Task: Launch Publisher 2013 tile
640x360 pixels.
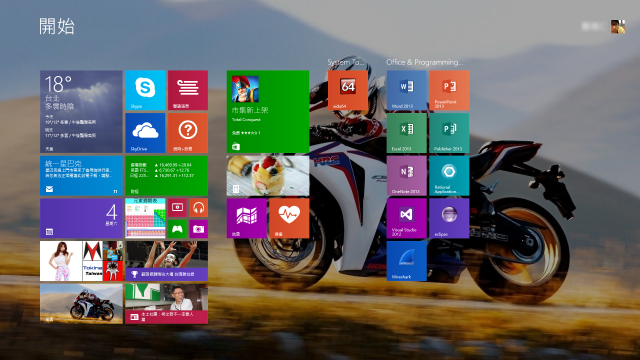Action: click(x=449, y=133)
